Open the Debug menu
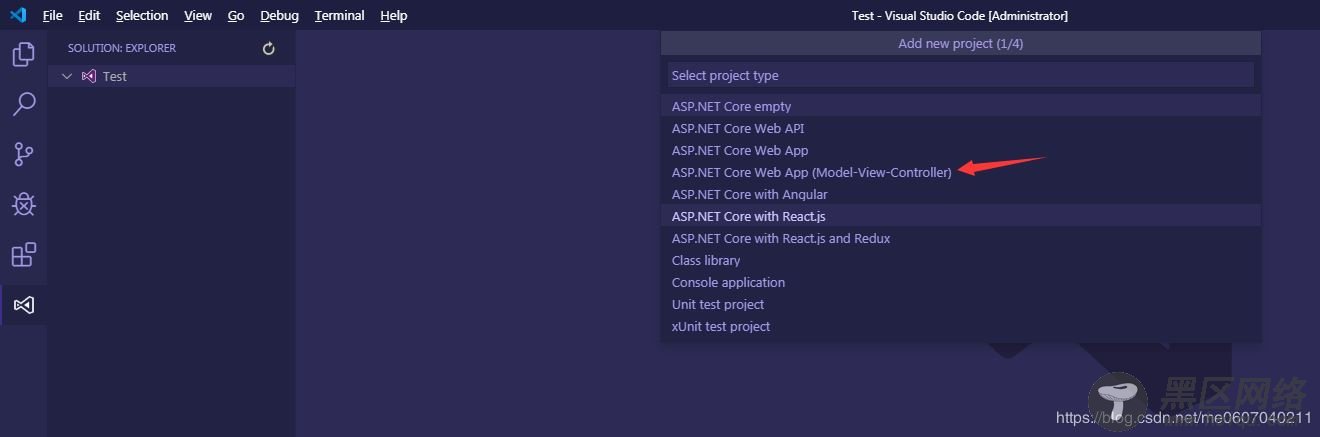1320x437 pixels. [279, 15]
